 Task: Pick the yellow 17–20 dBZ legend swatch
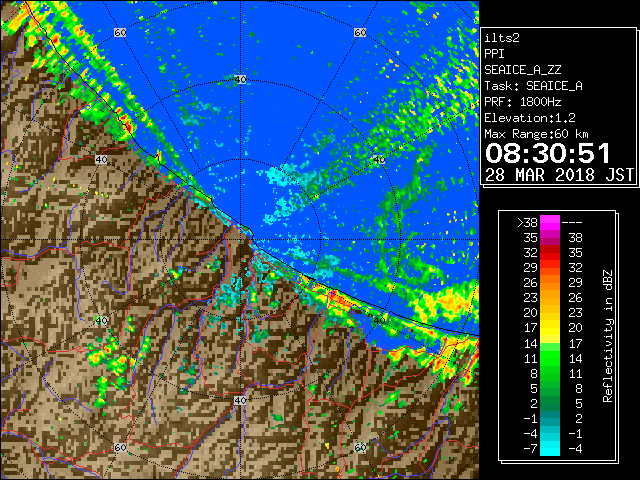click(x=550, y=328)
